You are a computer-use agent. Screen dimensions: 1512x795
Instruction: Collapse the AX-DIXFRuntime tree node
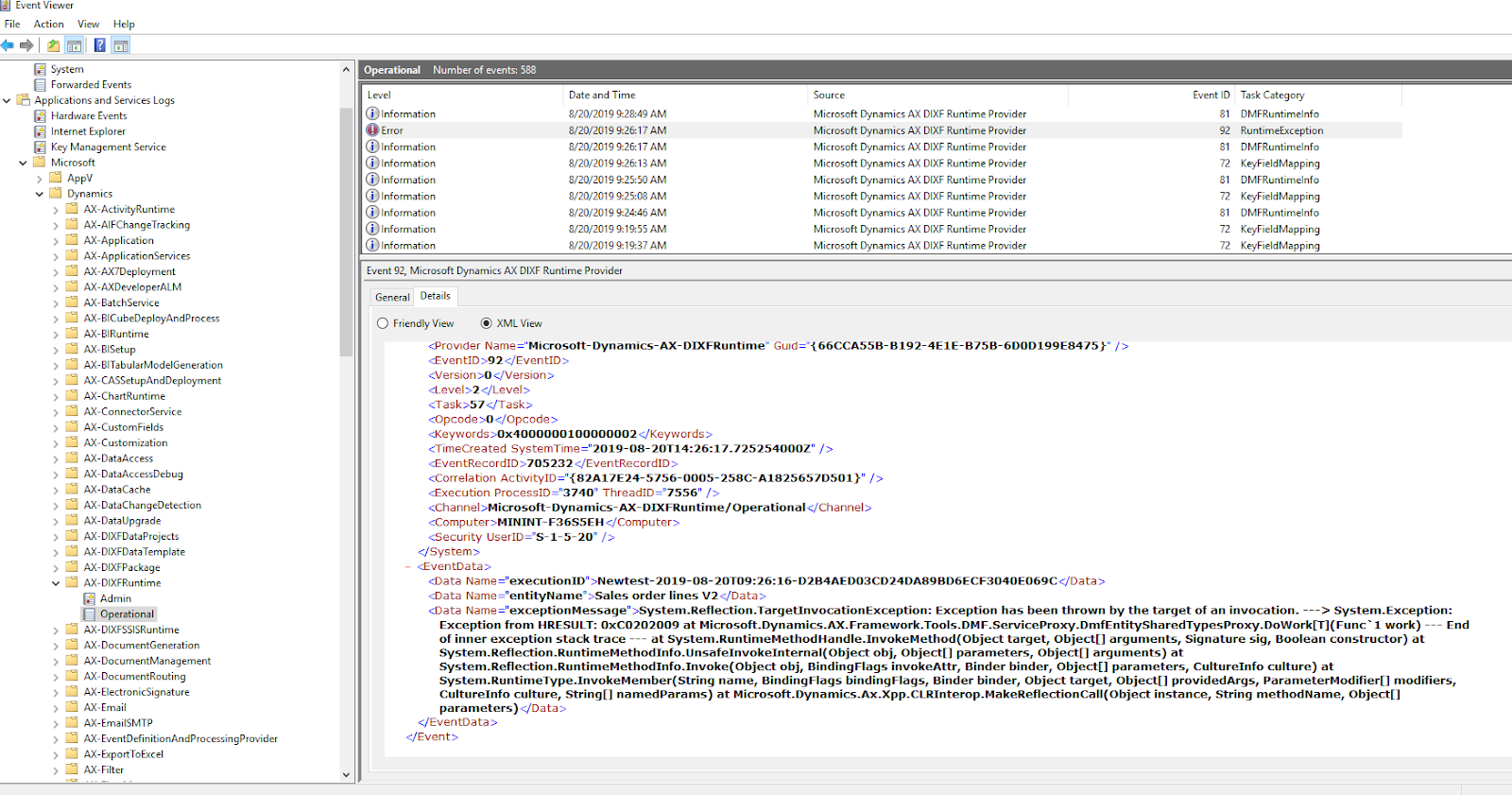click(x=56, y=583)
